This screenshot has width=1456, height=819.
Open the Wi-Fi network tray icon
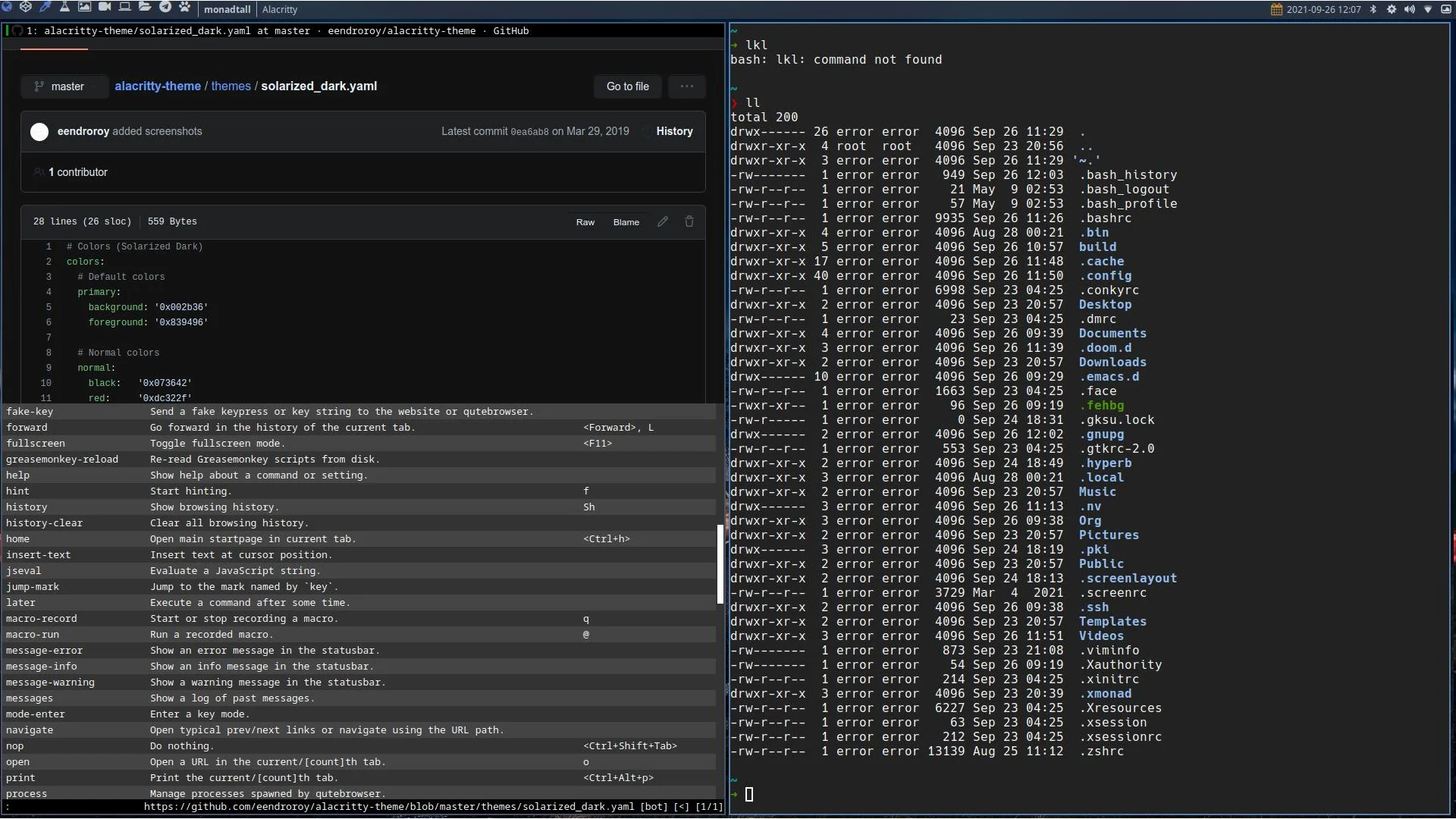(x=1428, y=9)
